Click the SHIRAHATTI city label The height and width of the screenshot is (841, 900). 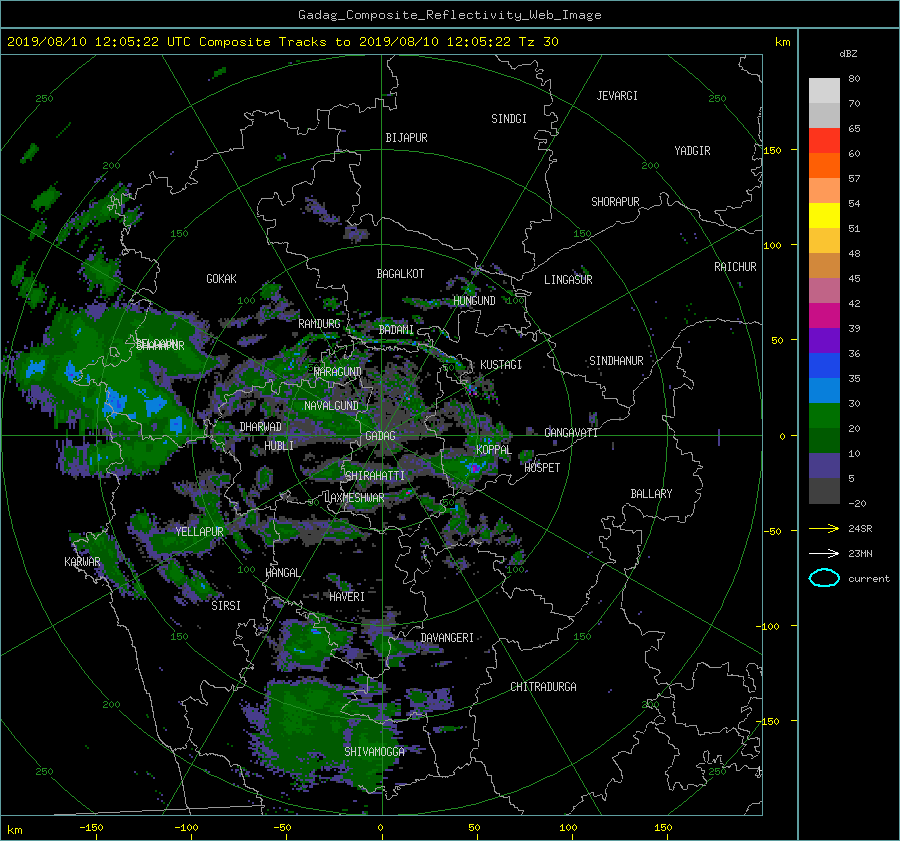click(x=375, y=476)
